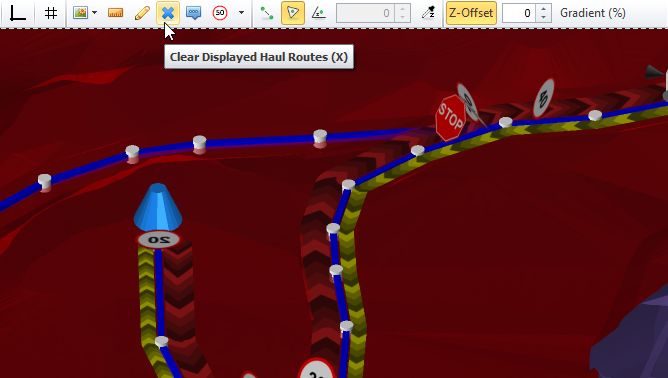Screen dimensions: 668x378
Task: Click Clear Displayed Haul Routes icon
Action: [168, 13]
